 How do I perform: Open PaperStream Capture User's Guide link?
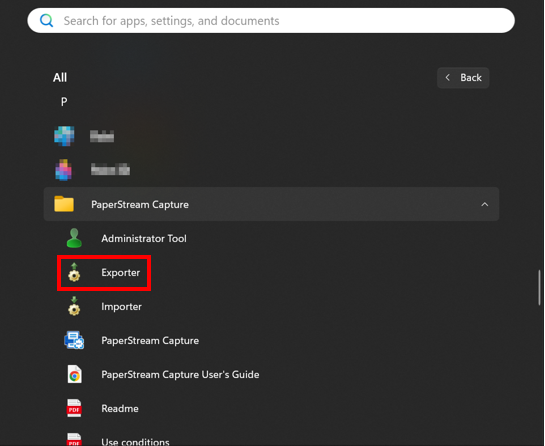(x=180, y=374)
